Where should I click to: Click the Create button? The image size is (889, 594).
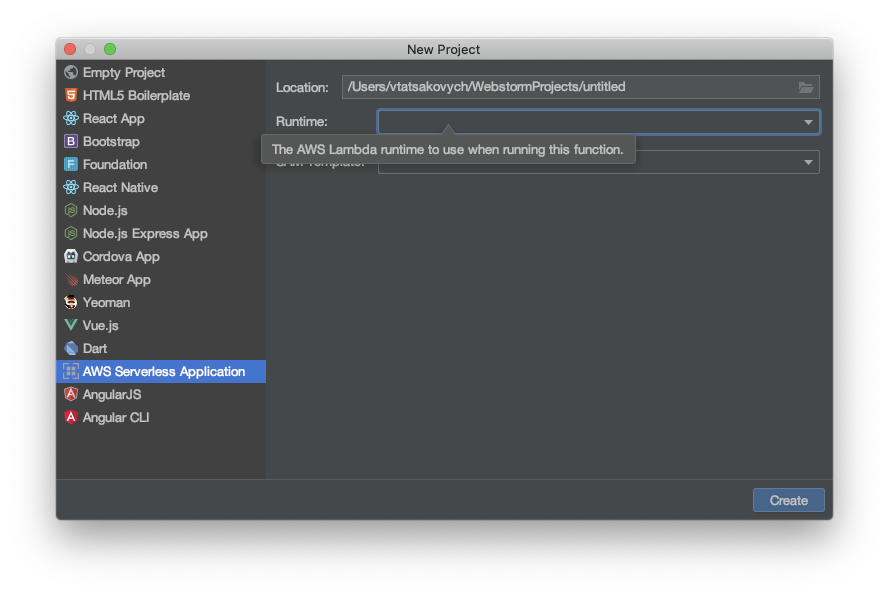click(x=788, y=500)
